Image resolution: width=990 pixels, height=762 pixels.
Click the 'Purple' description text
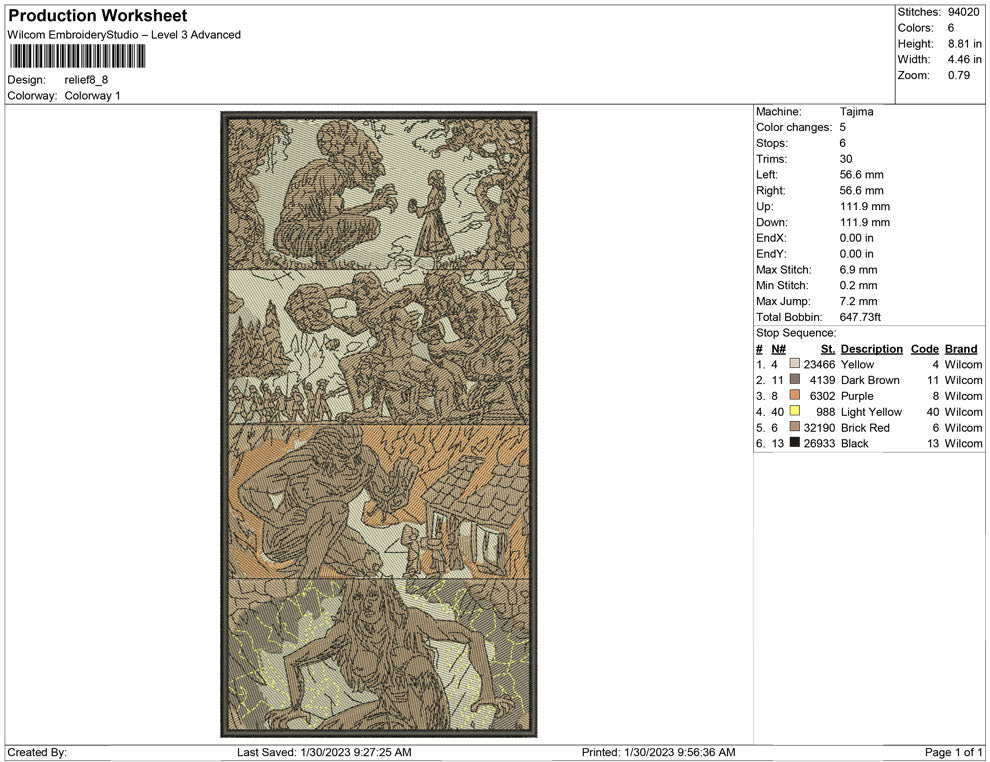tap(857, 396)
